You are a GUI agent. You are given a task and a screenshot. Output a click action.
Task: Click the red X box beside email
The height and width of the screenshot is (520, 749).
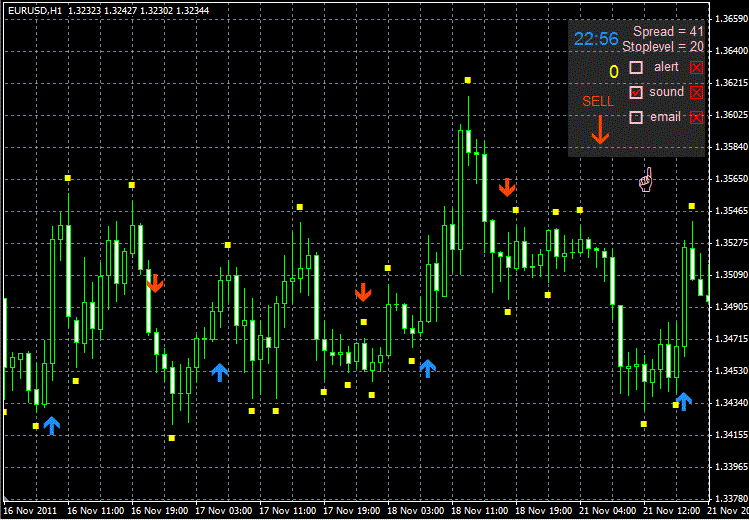pyautogui.click(x=697, y=117)
